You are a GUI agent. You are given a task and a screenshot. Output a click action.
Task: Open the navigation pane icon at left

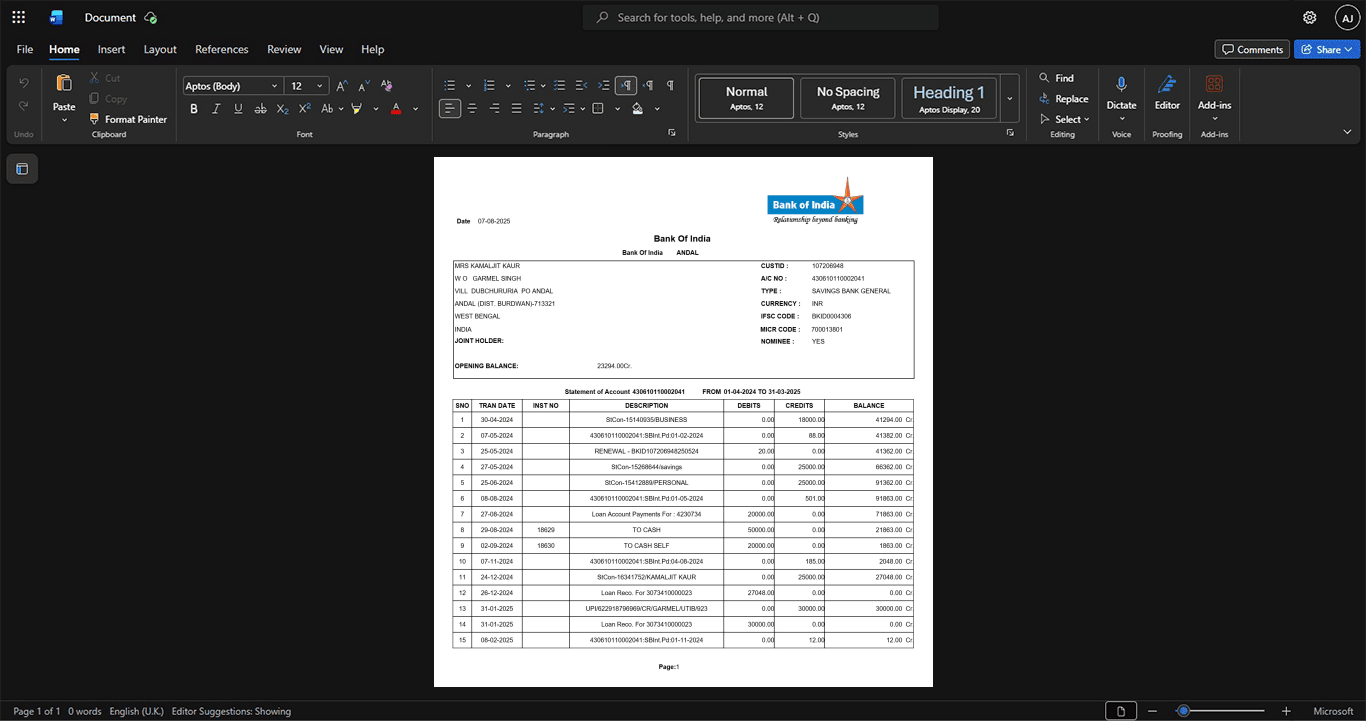[22, 169]
